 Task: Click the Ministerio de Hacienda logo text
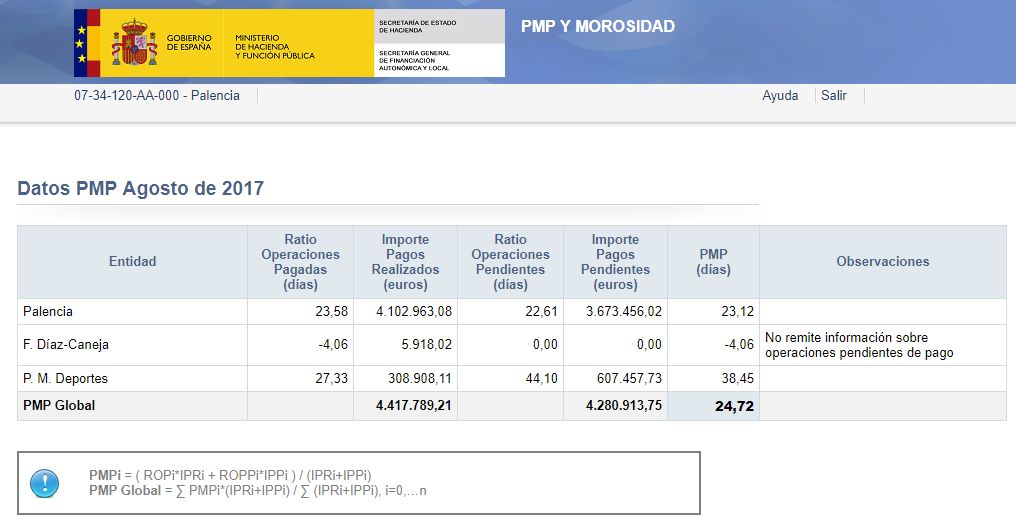click(x=274, y=47)
